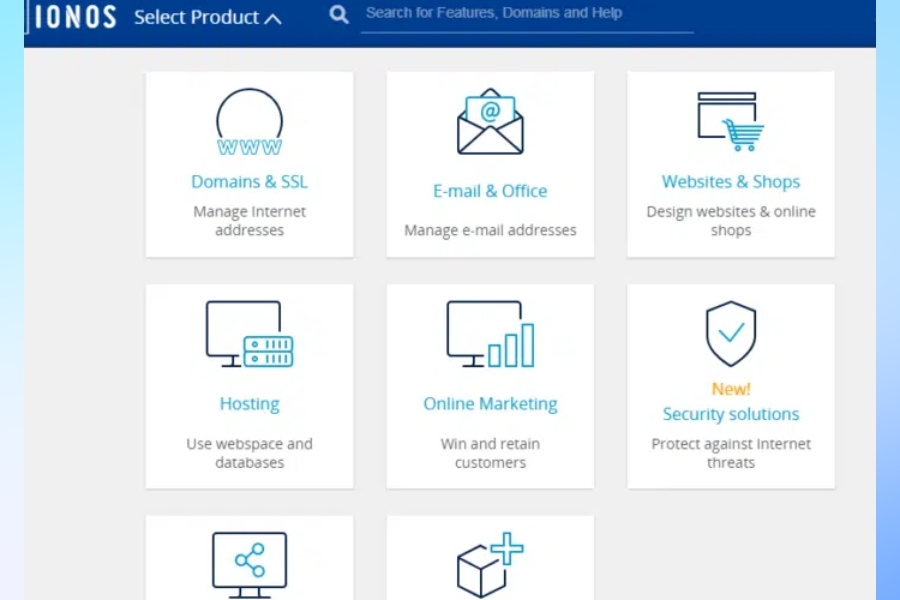Click 'Design websites & online shops' text
Viewport: 900px width, 600px height.
731,220
